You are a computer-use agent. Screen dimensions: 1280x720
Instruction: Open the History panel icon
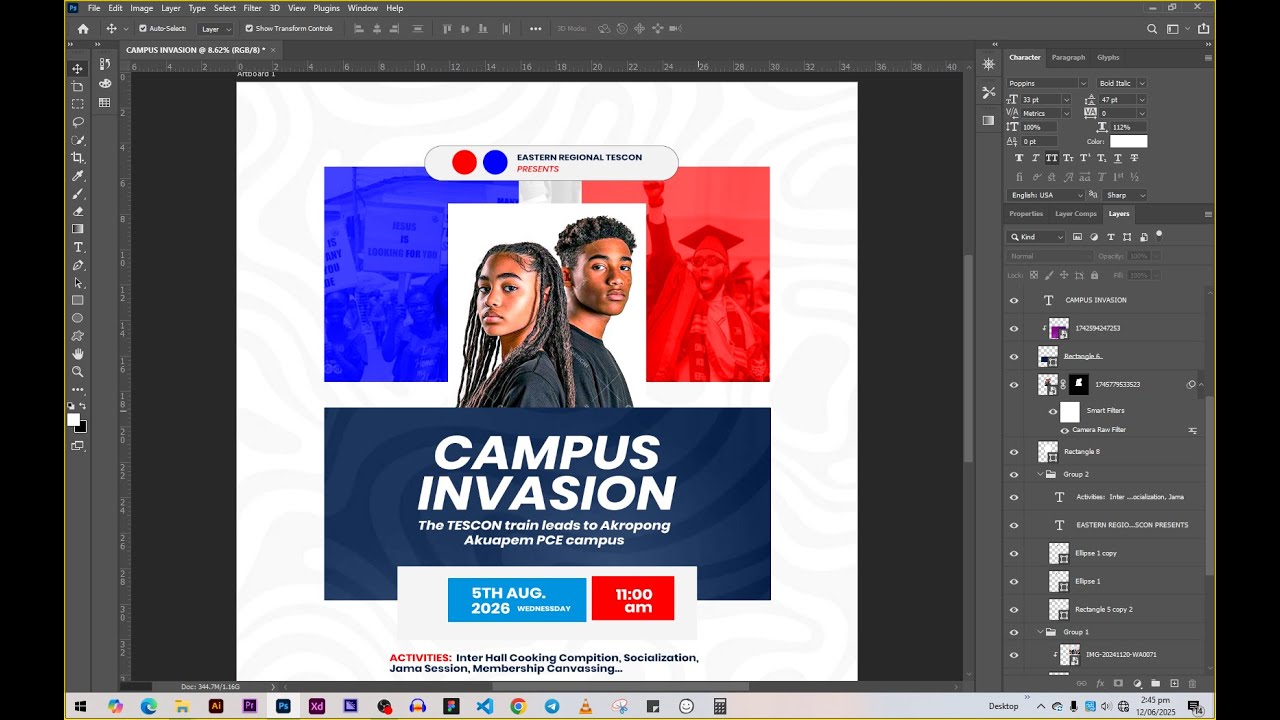pyautogui.click(x=105, y=64)
